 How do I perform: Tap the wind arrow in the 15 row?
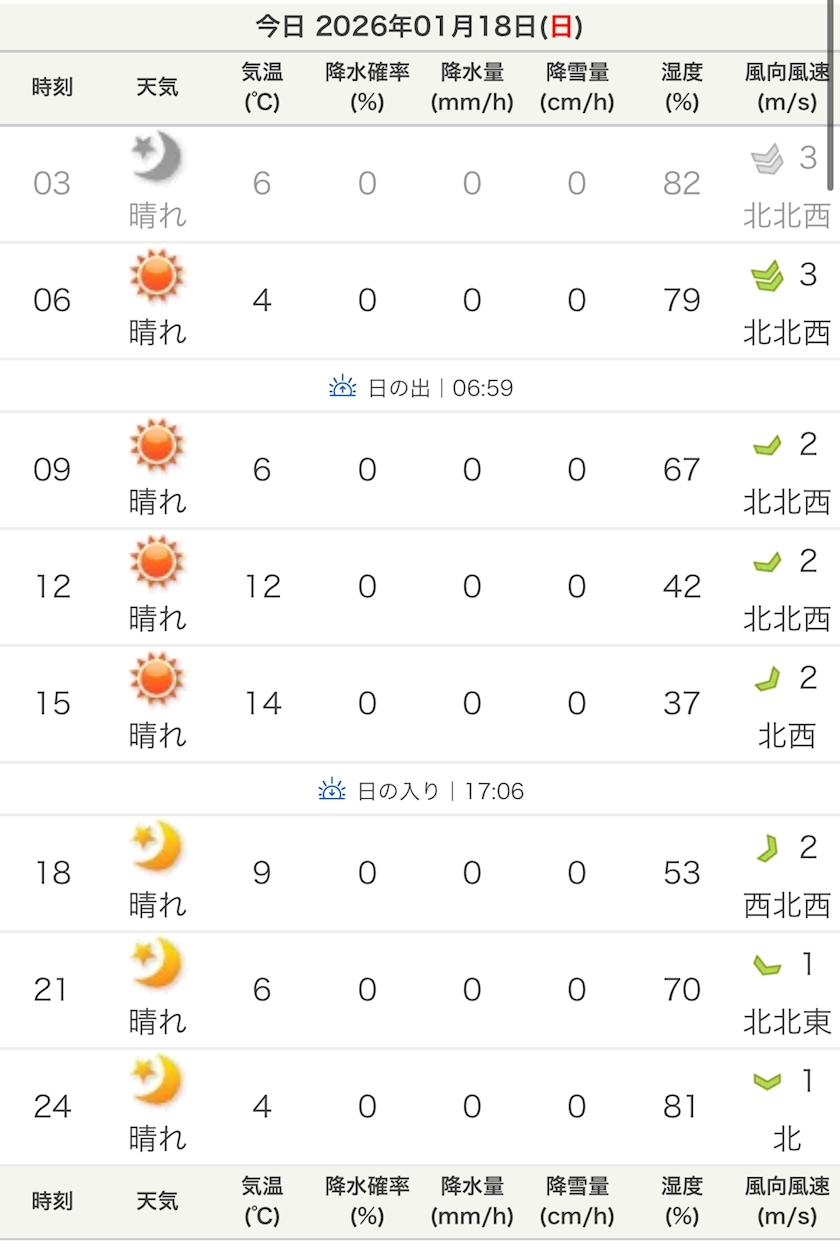[767, 680]
